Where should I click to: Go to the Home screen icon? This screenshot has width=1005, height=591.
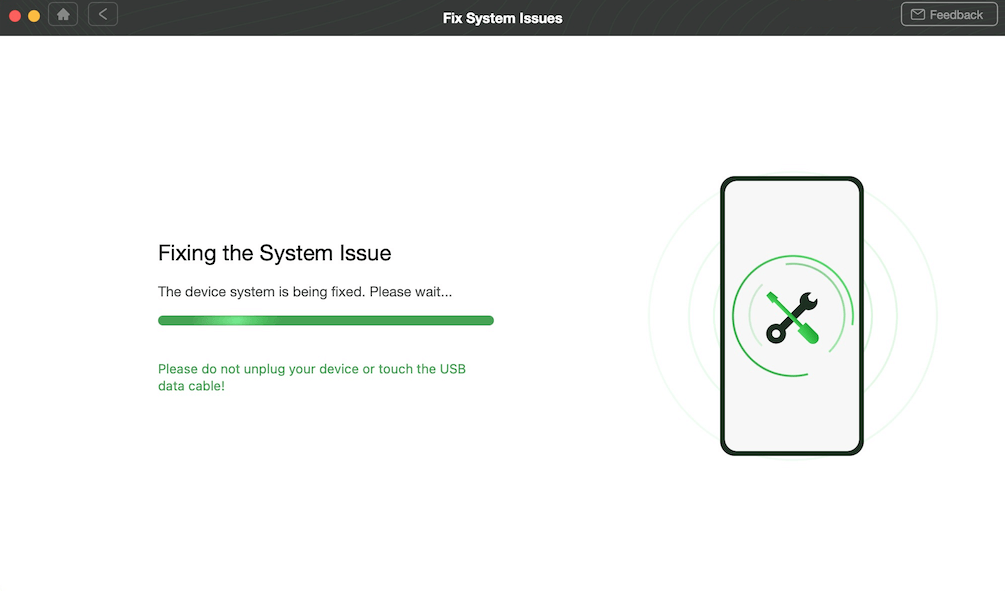pos(63,14)
